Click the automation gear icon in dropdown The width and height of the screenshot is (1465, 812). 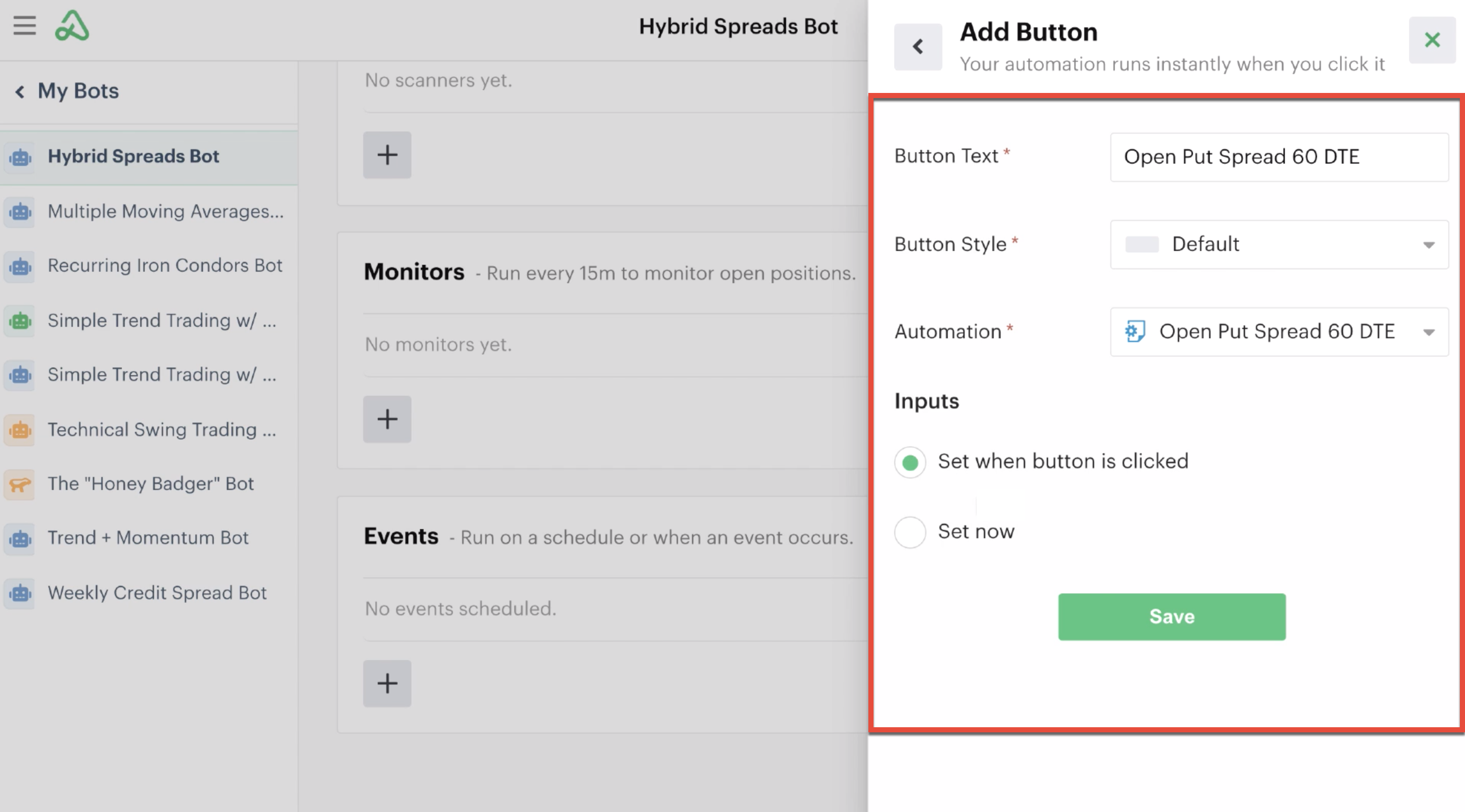tap(1135, 331)
